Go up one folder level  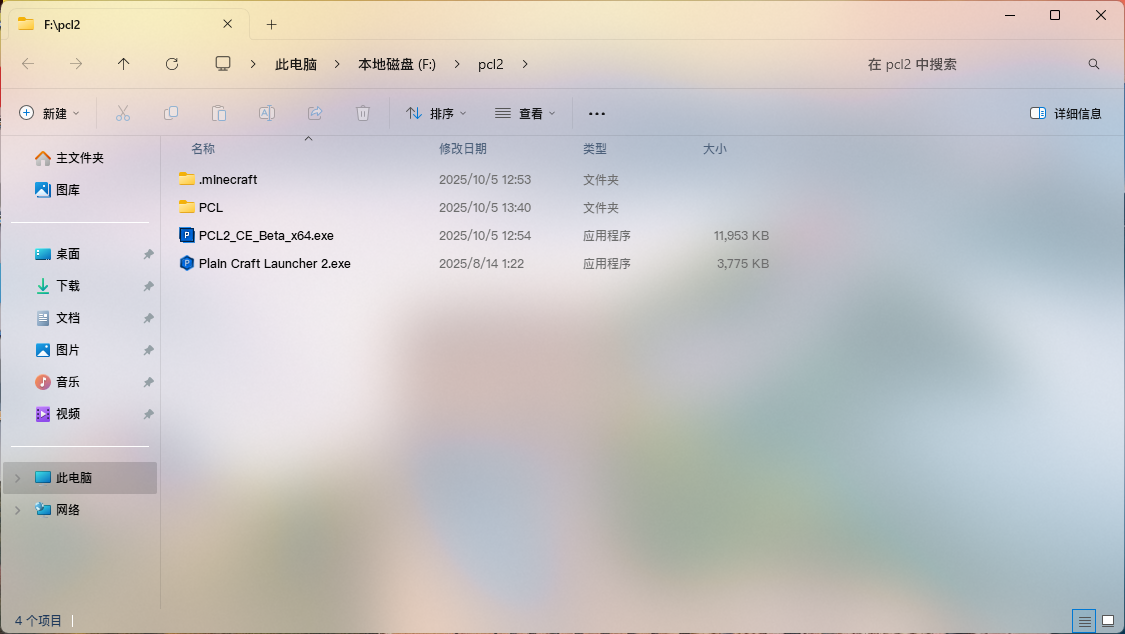click(124, 64)
